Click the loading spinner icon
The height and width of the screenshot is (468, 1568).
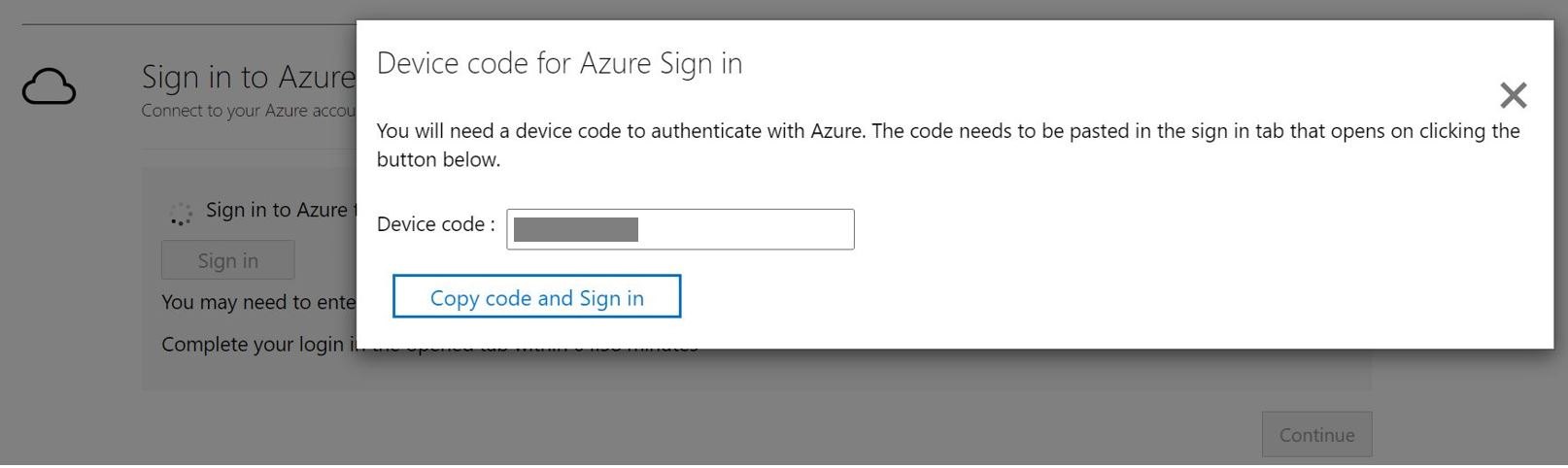[x=181, y=214]
